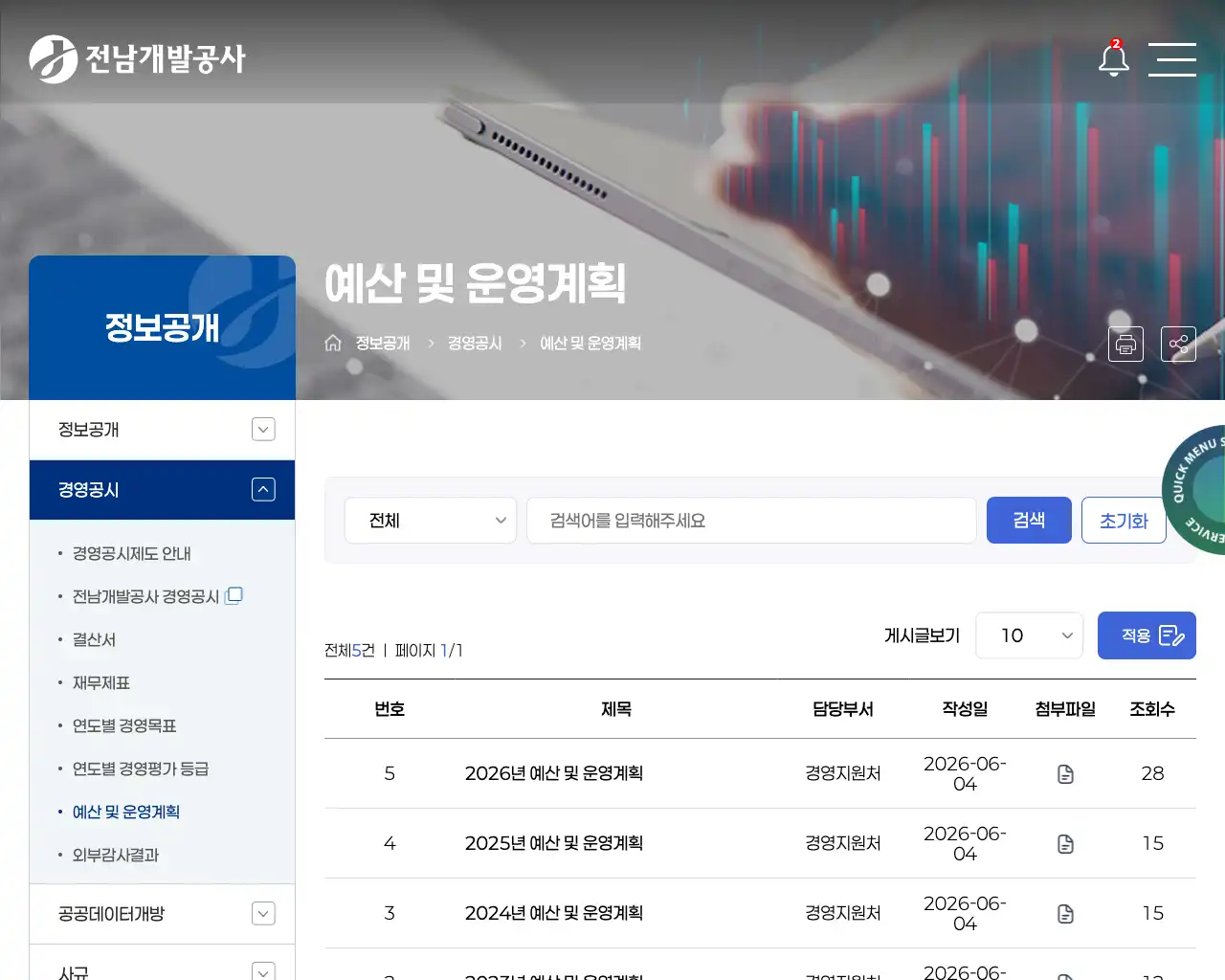Open 연도별 경영평가 등급 menu item
The image size is (1225, 980).
pos(141,768)
